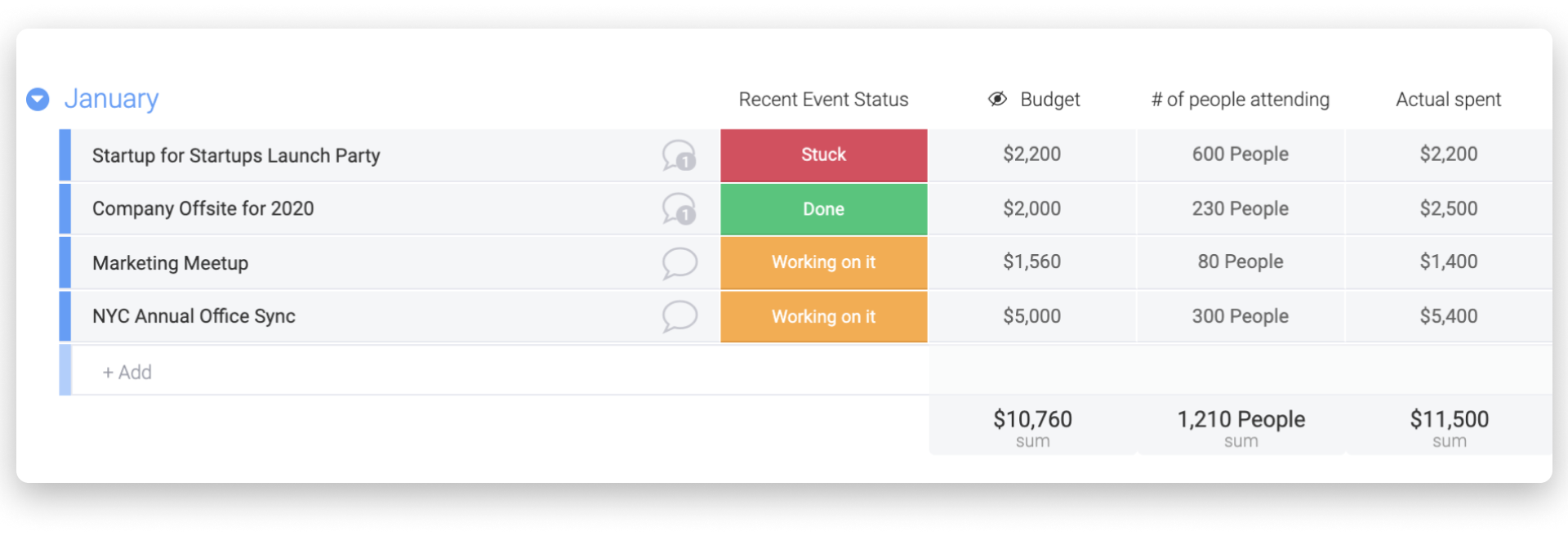This screenshot has height=536, width=1568.
Task: Edit the 80 People attendance cell
Action: [x=1240, y=261]
